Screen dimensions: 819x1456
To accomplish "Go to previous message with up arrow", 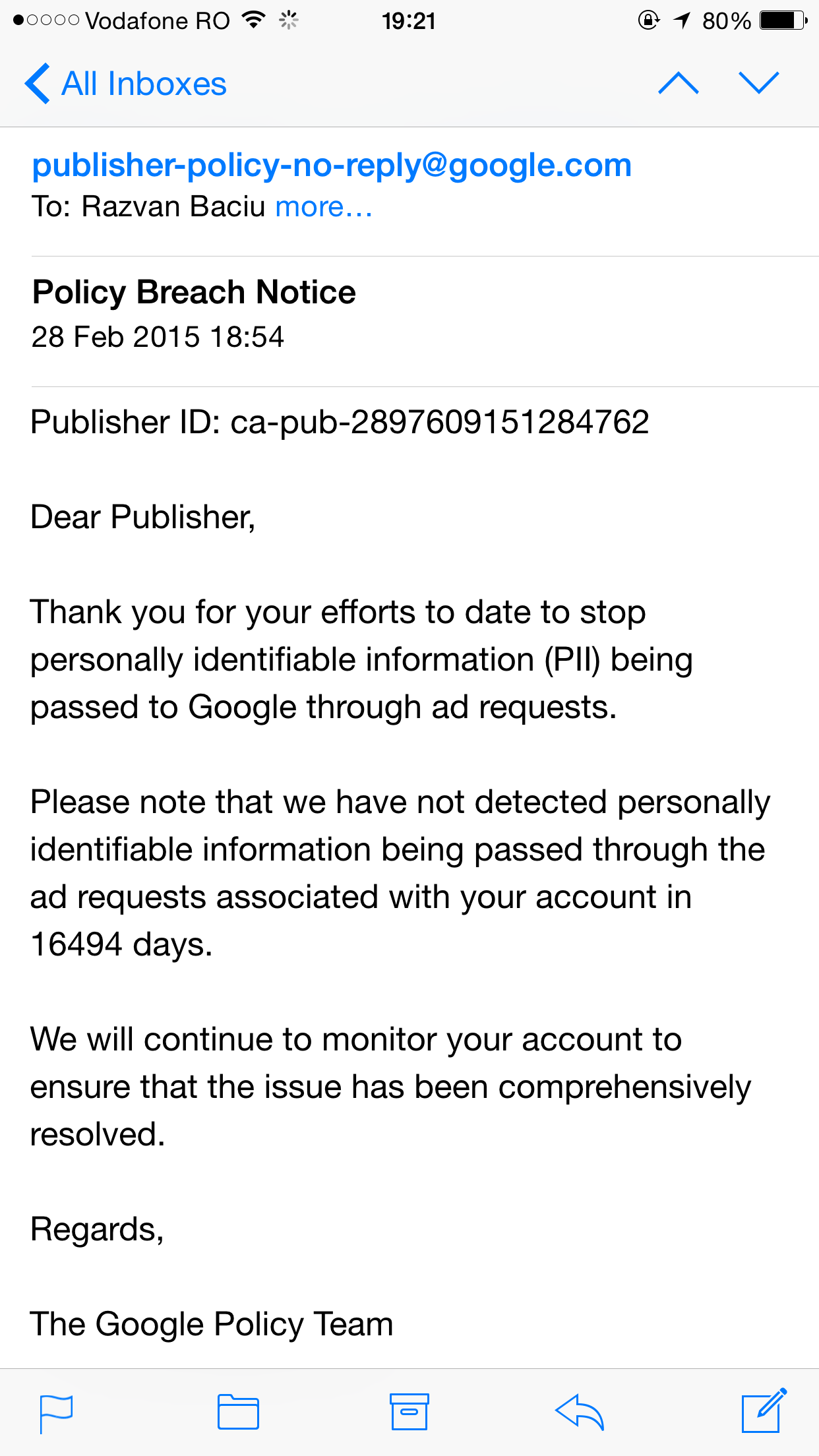I will coord(679,83).
